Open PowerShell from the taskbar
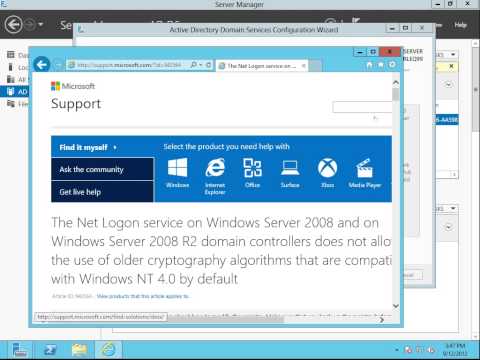 click(x=51, y=350)
